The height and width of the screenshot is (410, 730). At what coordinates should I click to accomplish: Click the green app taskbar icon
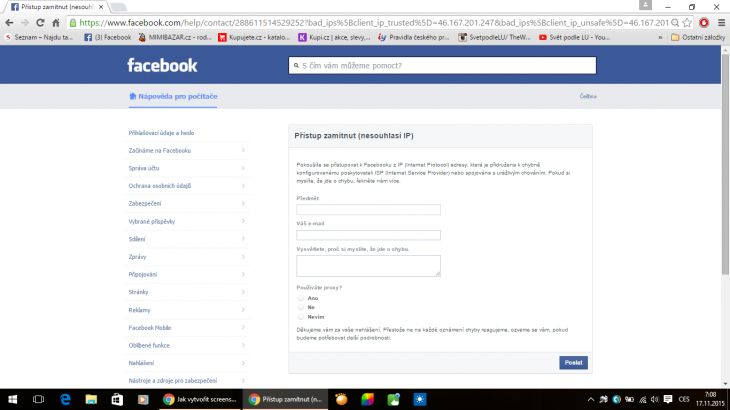pyautogui.click(x=393, y=399)
